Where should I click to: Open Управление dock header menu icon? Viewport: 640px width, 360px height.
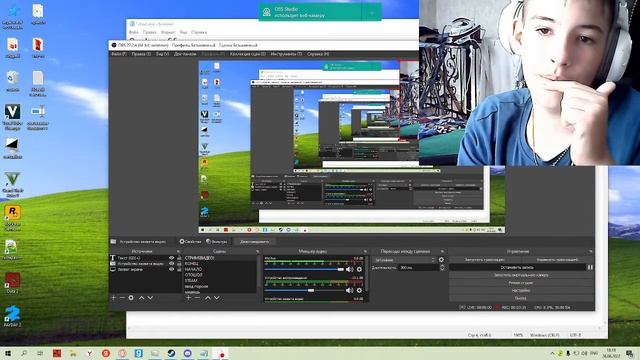tap(591, 251)
